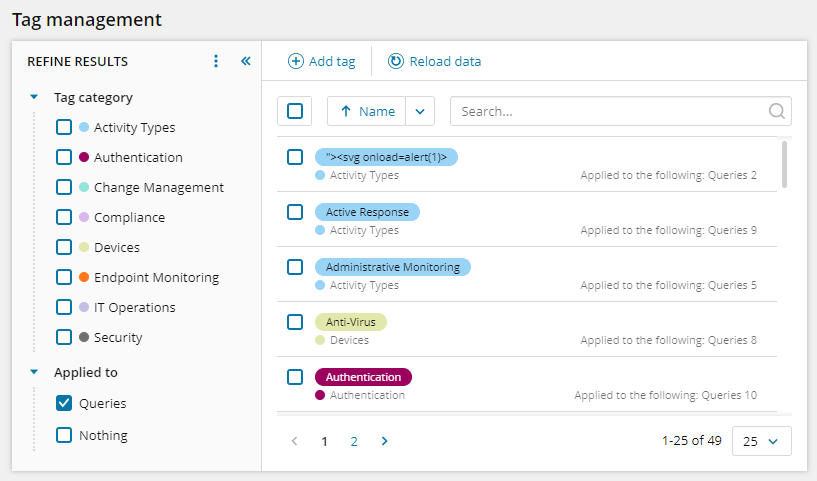817x481 pixels.
Task: Go to the next page with the right arrow
Action: pyautogui.click(x=385, y=441)
